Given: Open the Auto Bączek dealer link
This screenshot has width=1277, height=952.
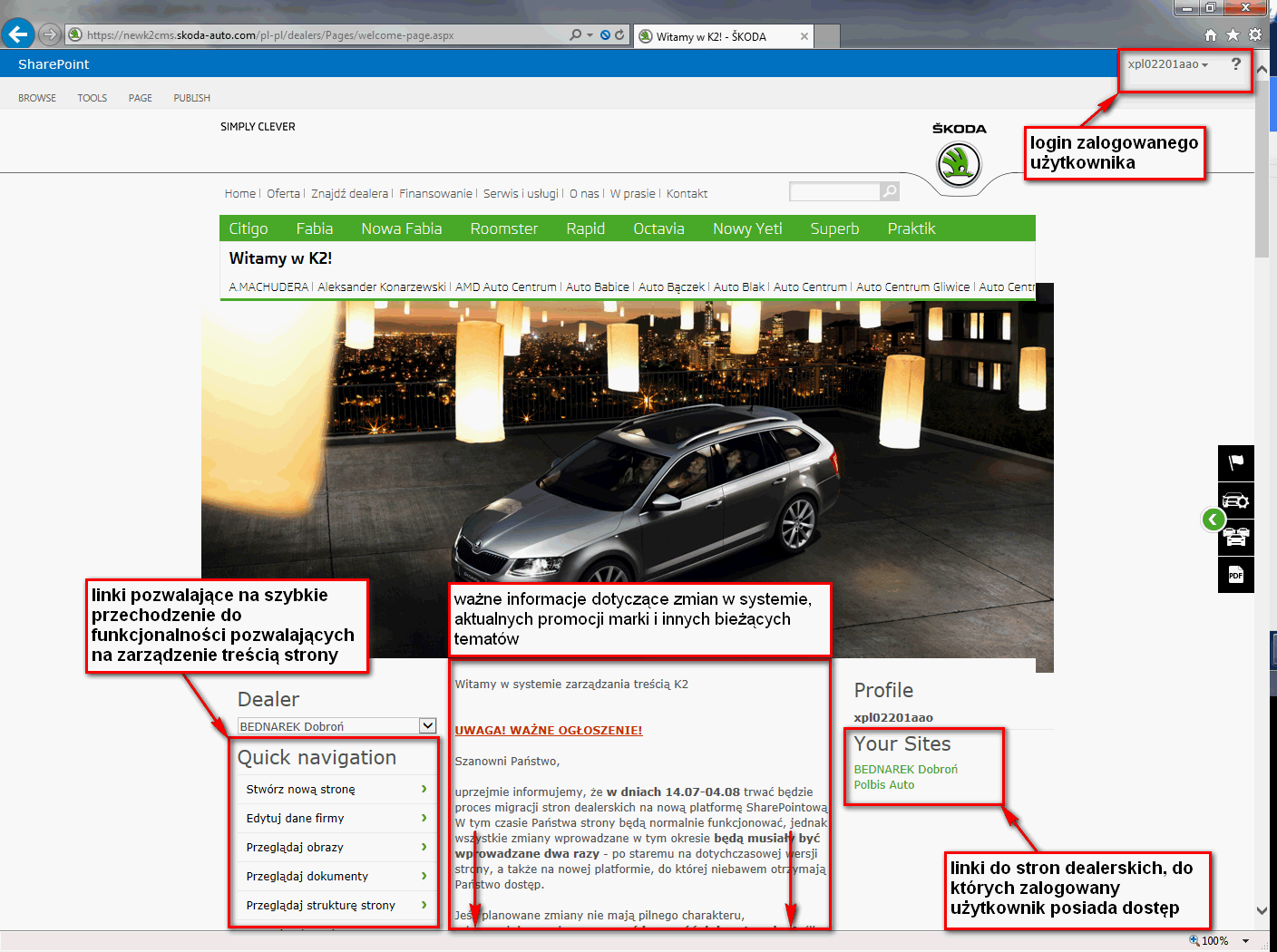Looking at the screenshot, I should 671,287.
